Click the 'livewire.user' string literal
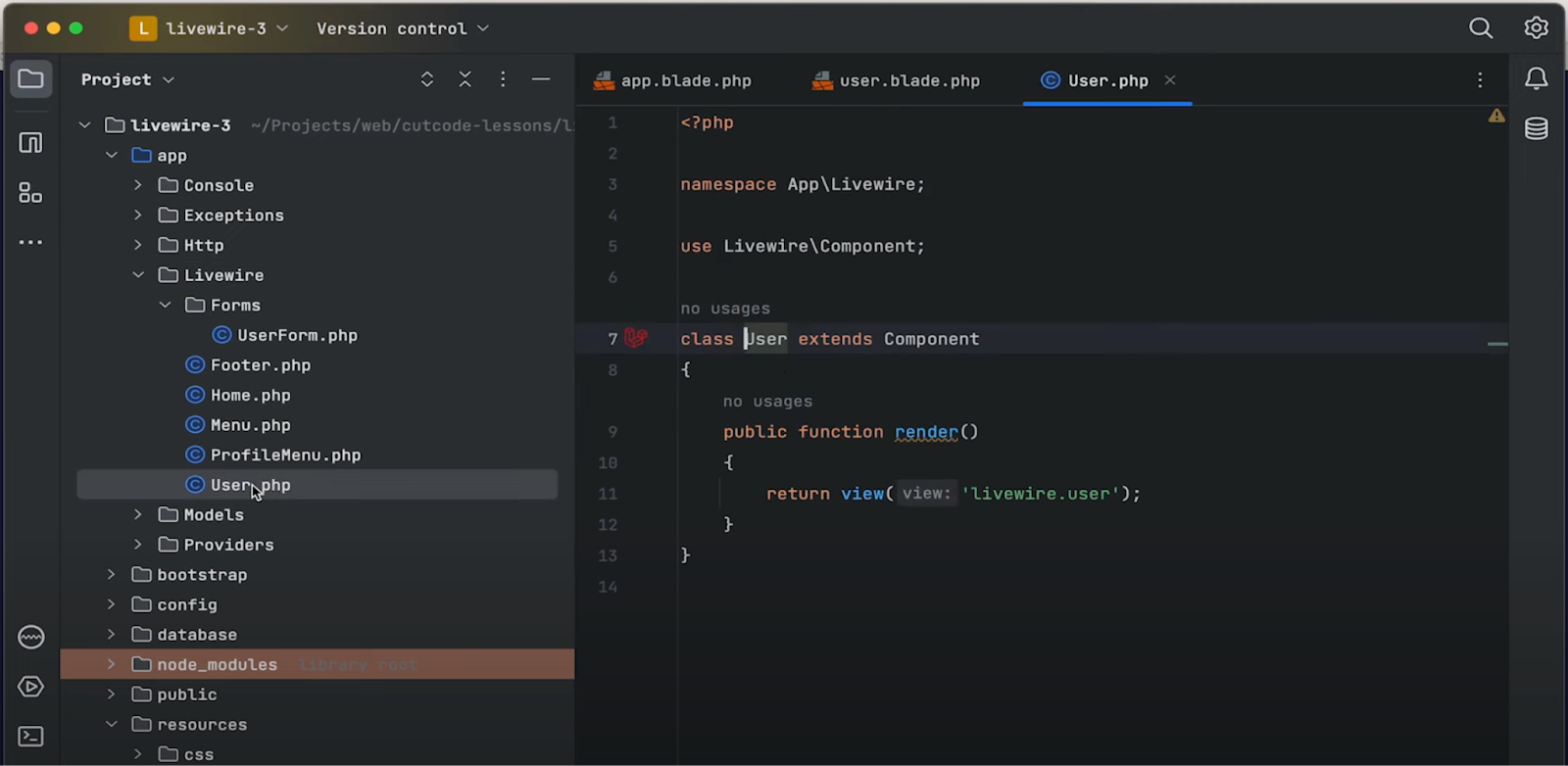Viewport: 1568px width, 766px height. pos(1041,494)
